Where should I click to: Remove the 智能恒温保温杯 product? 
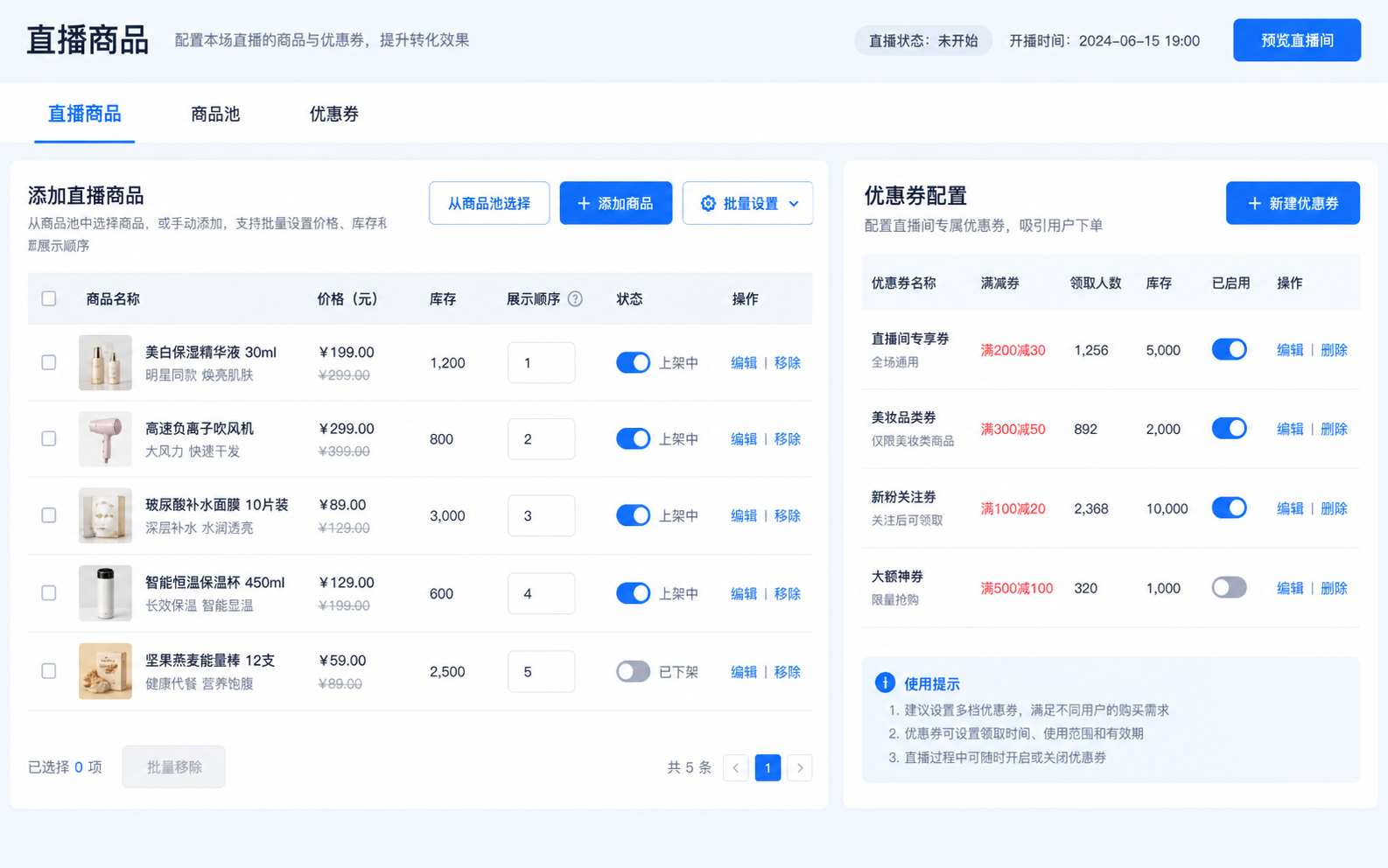(788, 594)
